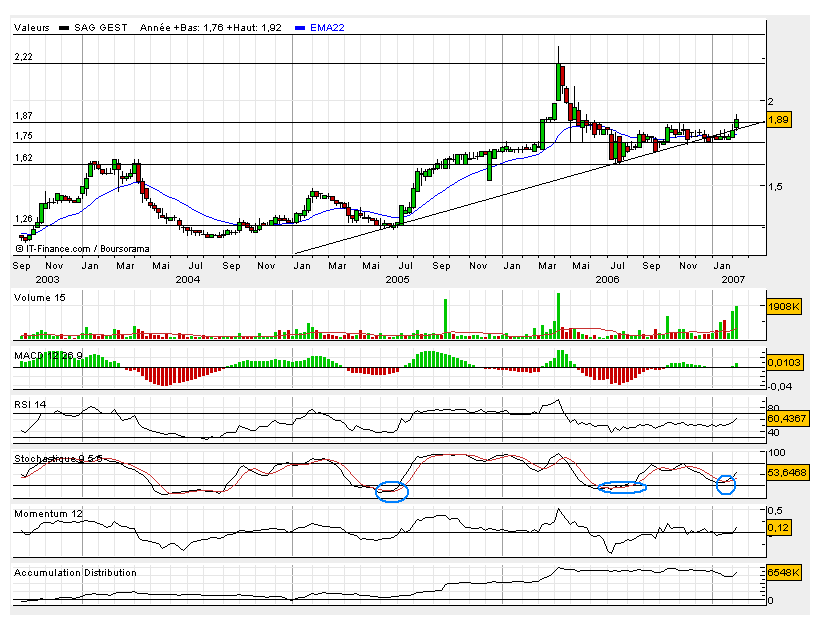Screen dimensions: 815x623
Task: Click the 1,26 support level label
Action: [23, 219]
